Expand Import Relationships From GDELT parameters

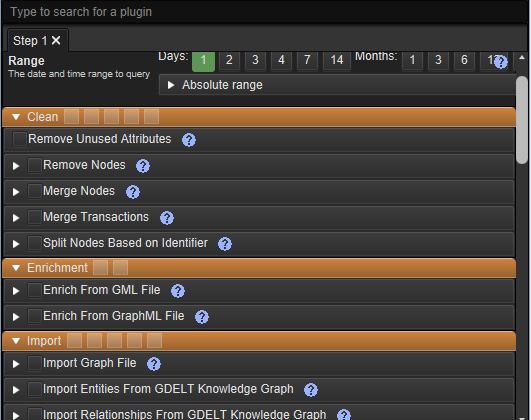click(x=16, y=416)
